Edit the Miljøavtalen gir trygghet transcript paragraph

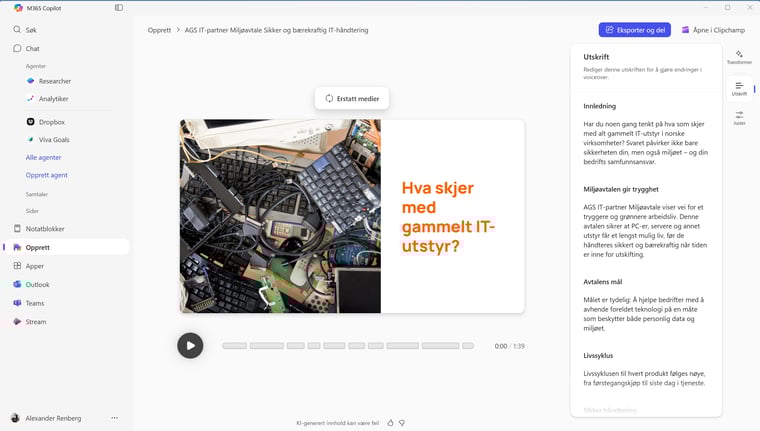[646, 231]
